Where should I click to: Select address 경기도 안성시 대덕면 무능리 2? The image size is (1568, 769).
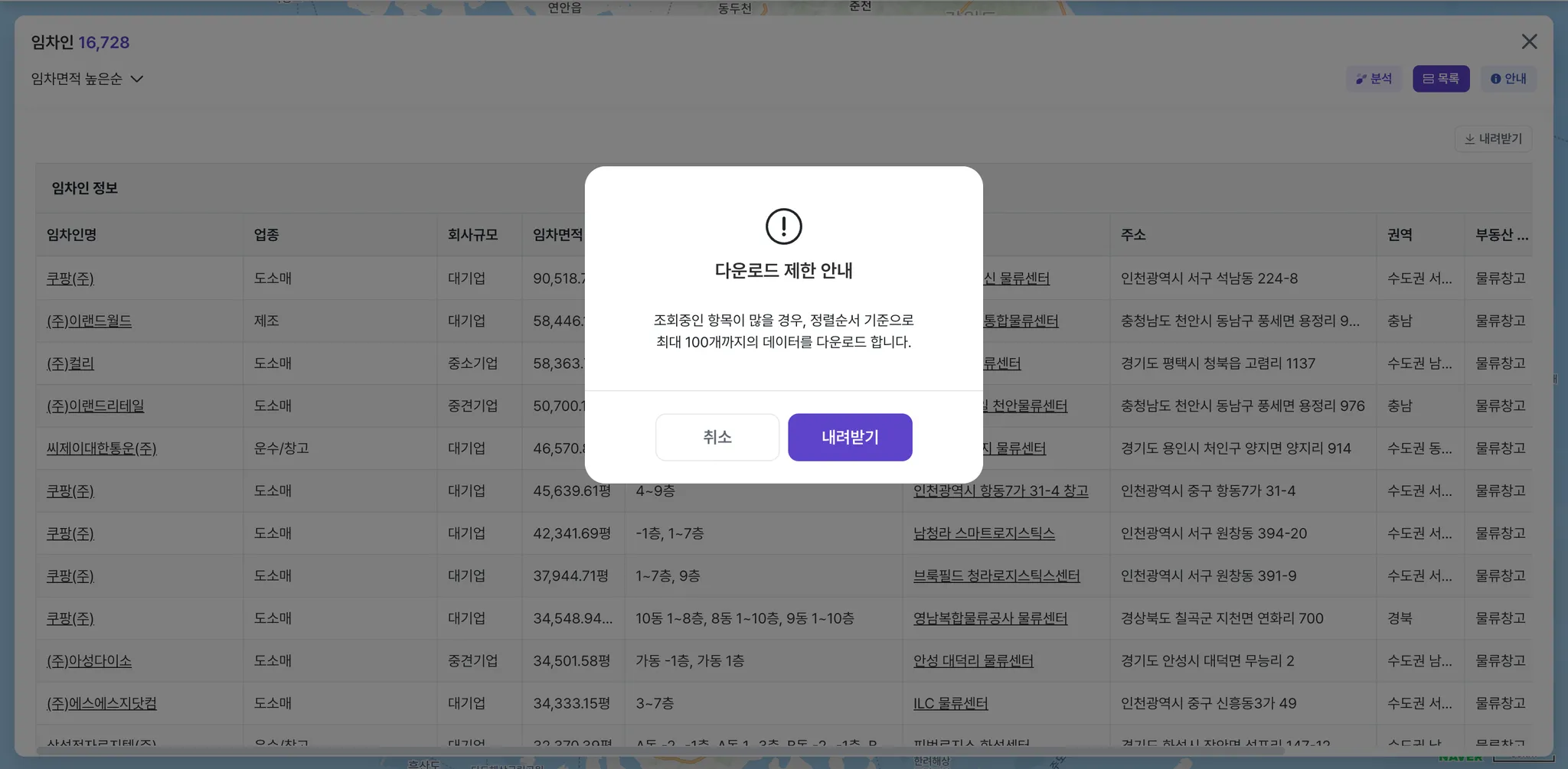point(1207,660)
